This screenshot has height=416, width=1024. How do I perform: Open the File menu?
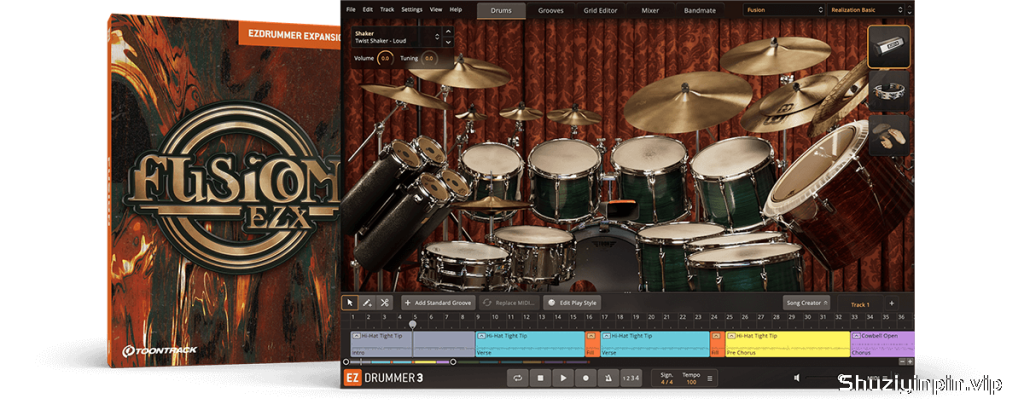point(351,10)
